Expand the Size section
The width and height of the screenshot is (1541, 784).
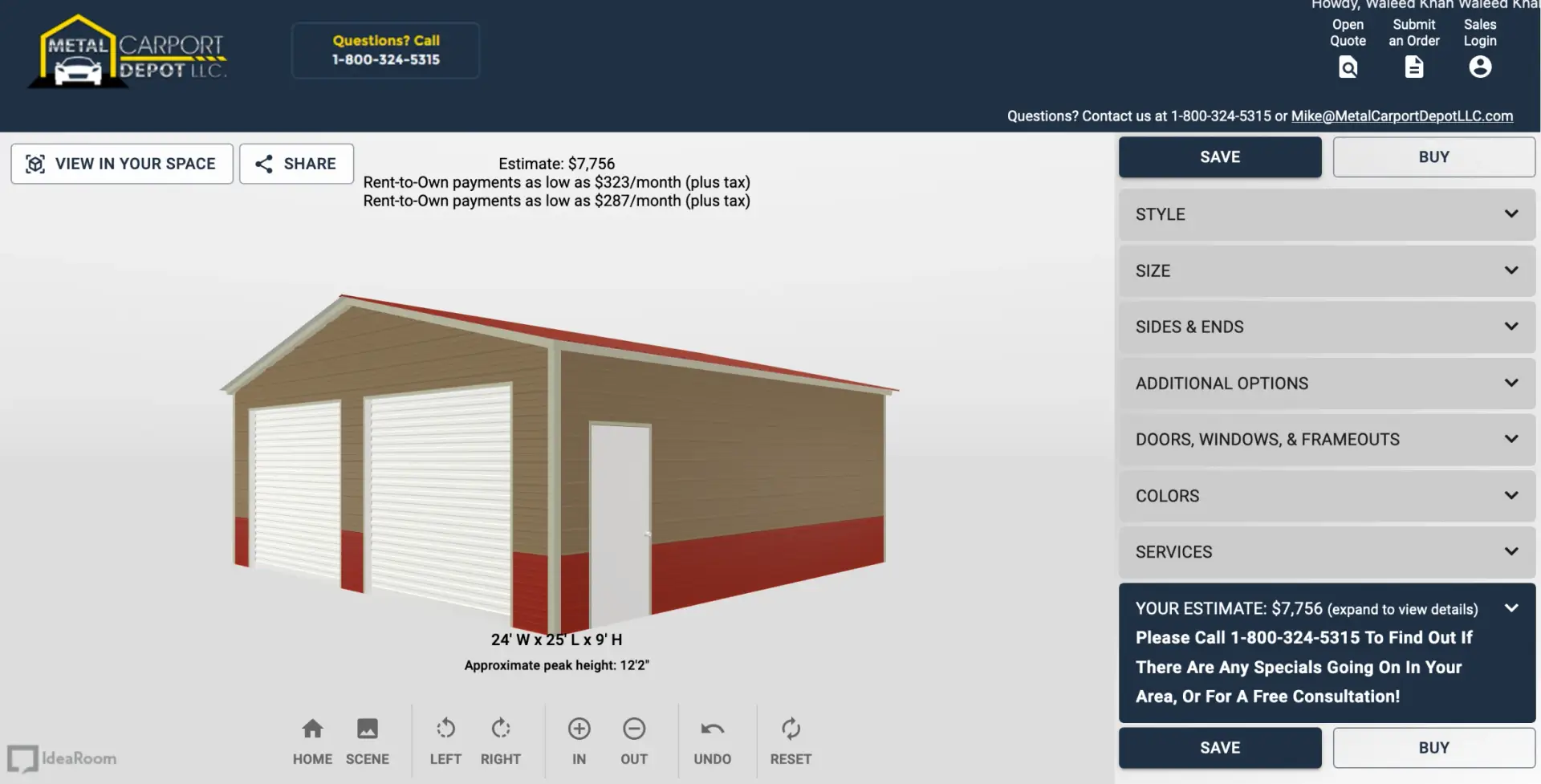tap(1326, 270)
